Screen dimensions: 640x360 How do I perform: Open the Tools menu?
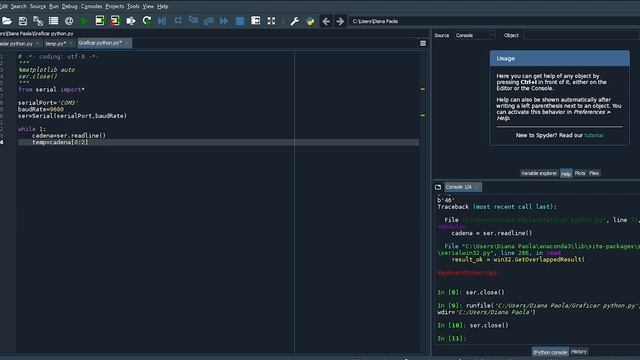[133, 6]
